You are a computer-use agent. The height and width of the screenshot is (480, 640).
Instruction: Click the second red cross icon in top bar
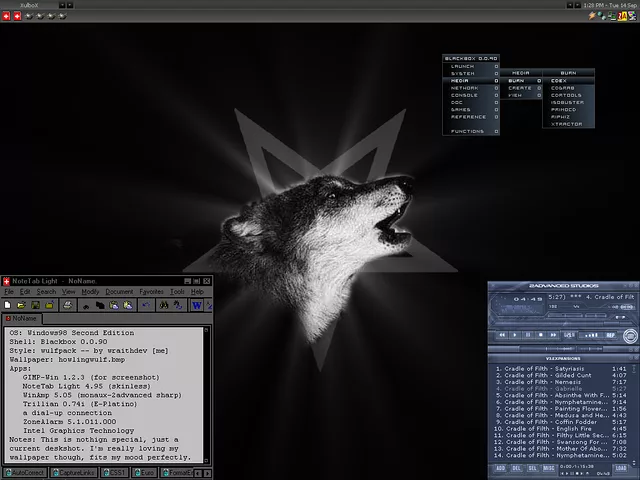[x=17, y=16]
